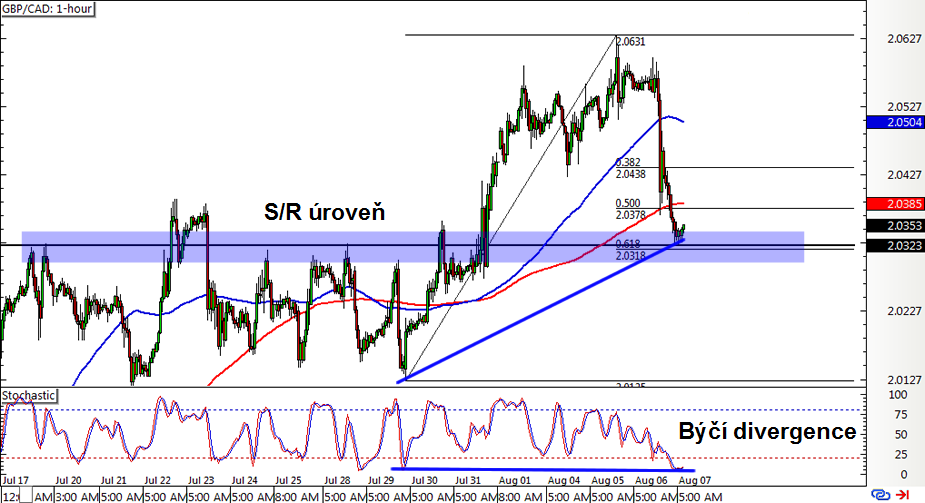Click the 3:00 AM time cell

coord(77,497)
